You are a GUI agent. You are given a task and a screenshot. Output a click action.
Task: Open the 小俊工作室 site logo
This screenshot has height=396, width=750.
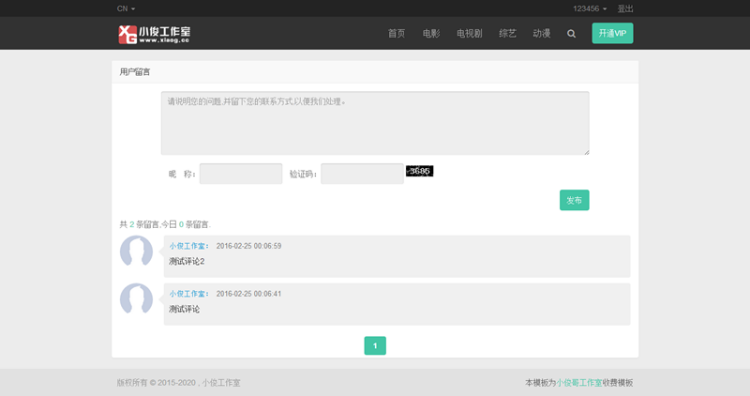[154, 34]
